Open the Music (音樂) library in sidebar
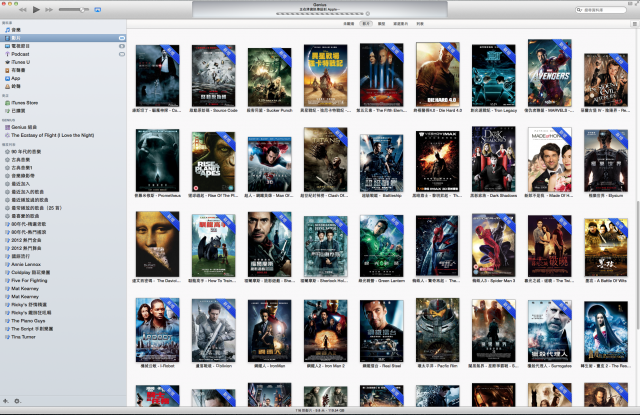The image size is (640, 415). pos(63,30)
